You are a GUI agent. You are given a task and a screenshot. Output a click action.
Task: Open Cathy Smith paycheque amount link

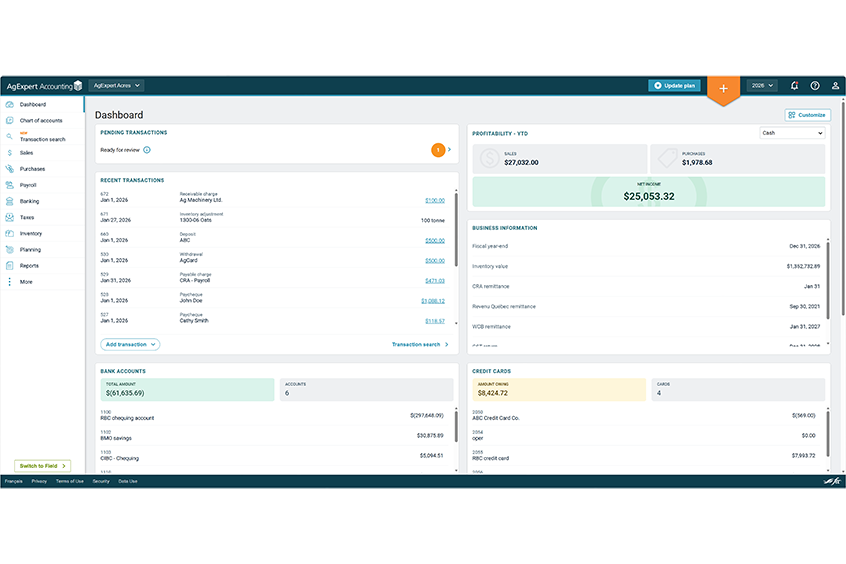pos(435,321)
